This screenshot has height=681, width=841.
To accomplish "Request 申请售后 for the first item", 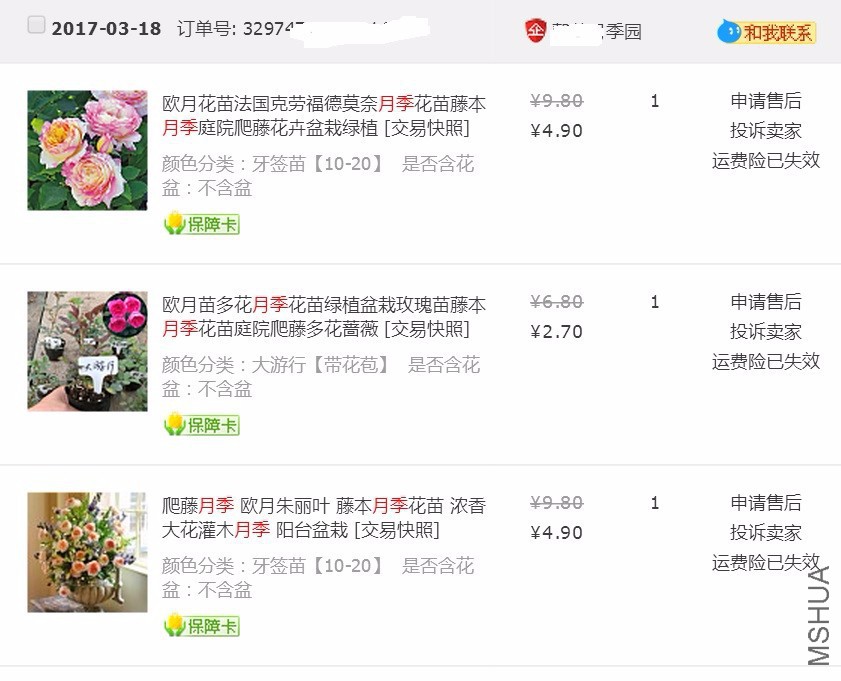I will [x=766, y=101].
